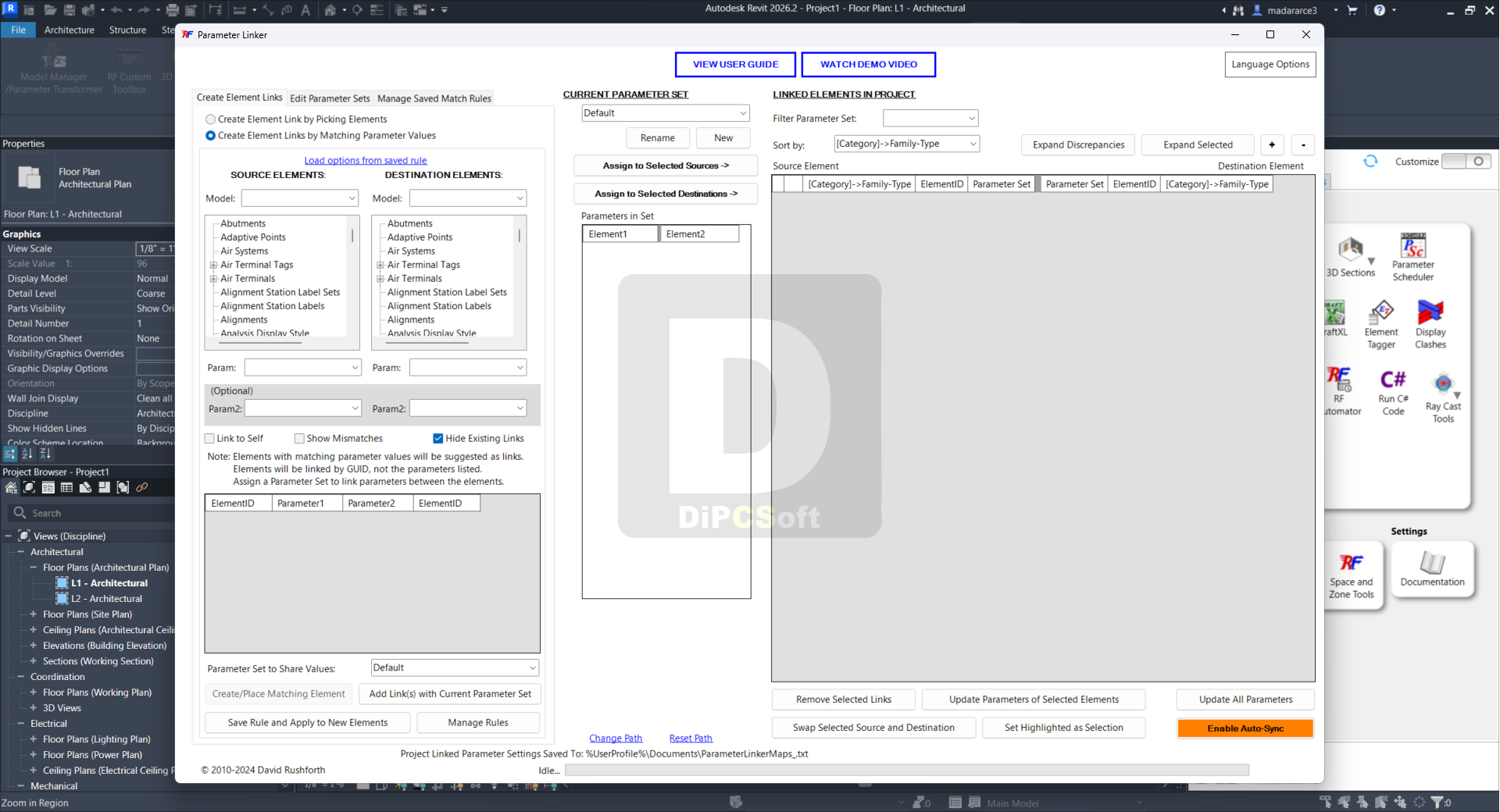Click the Swap Selected Source and Destination button
Viewport: 1500px width, 812px height.
pos(873,728)
